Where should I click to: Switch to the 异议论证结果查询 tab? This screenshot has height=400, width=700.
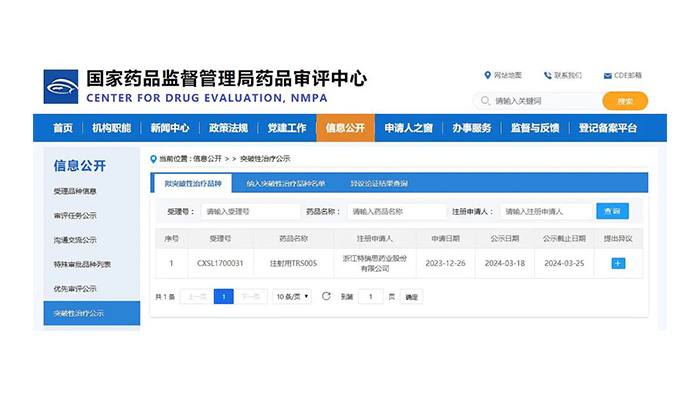(378, 183)
